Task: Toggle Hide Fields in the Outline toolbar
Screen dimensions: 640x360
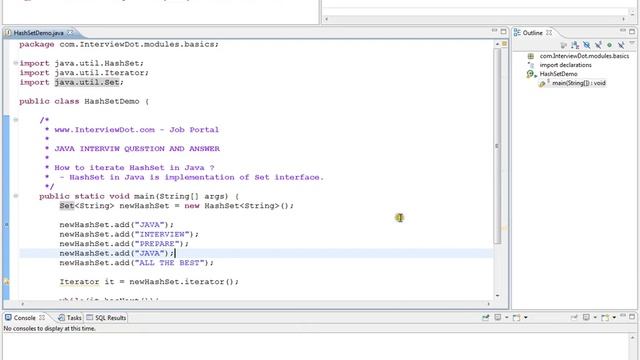Action: [x=587, y=45]
